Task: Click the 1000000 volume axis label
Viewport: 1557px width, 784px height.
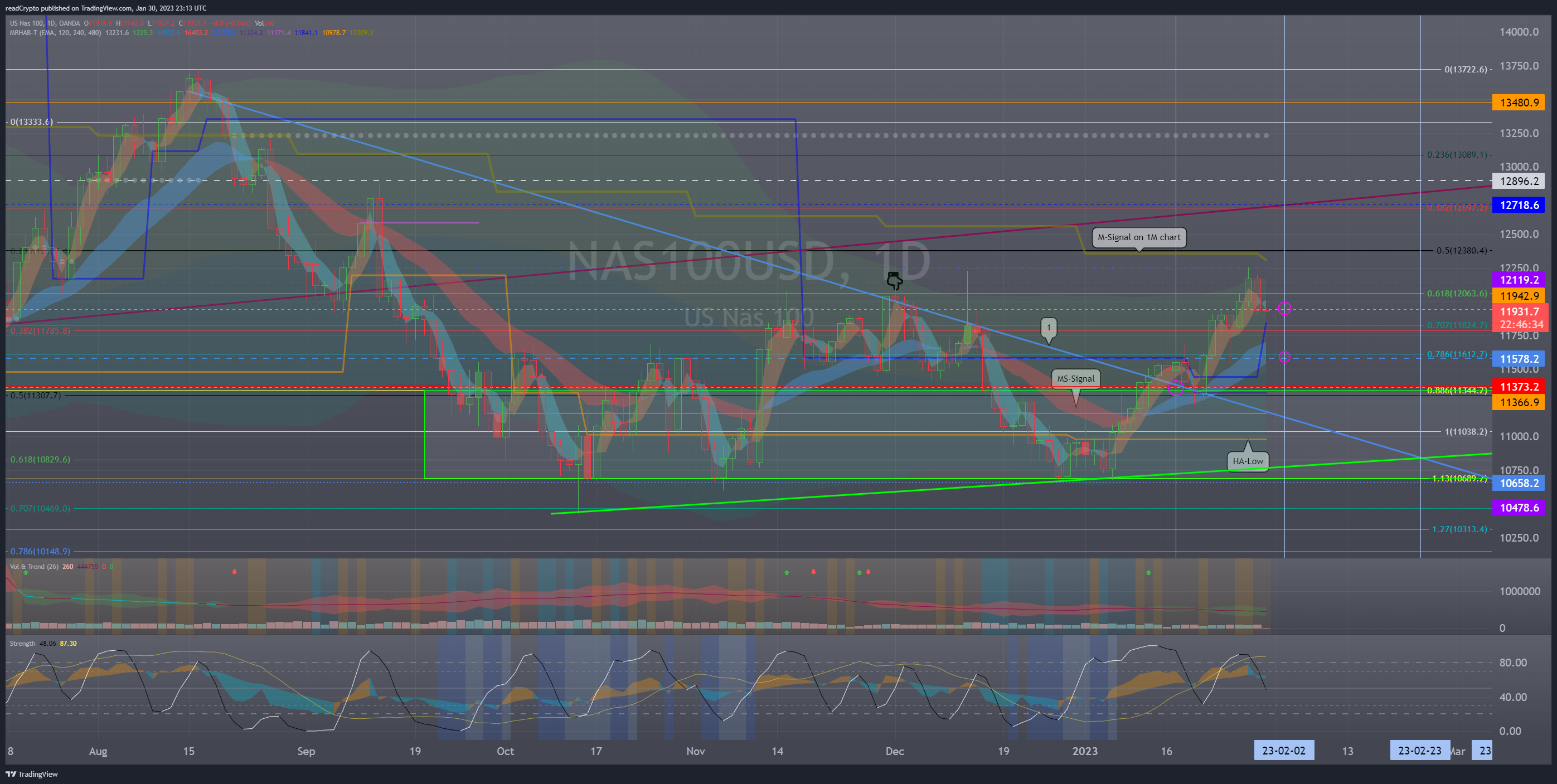Action: click(x=1520, y=591)
